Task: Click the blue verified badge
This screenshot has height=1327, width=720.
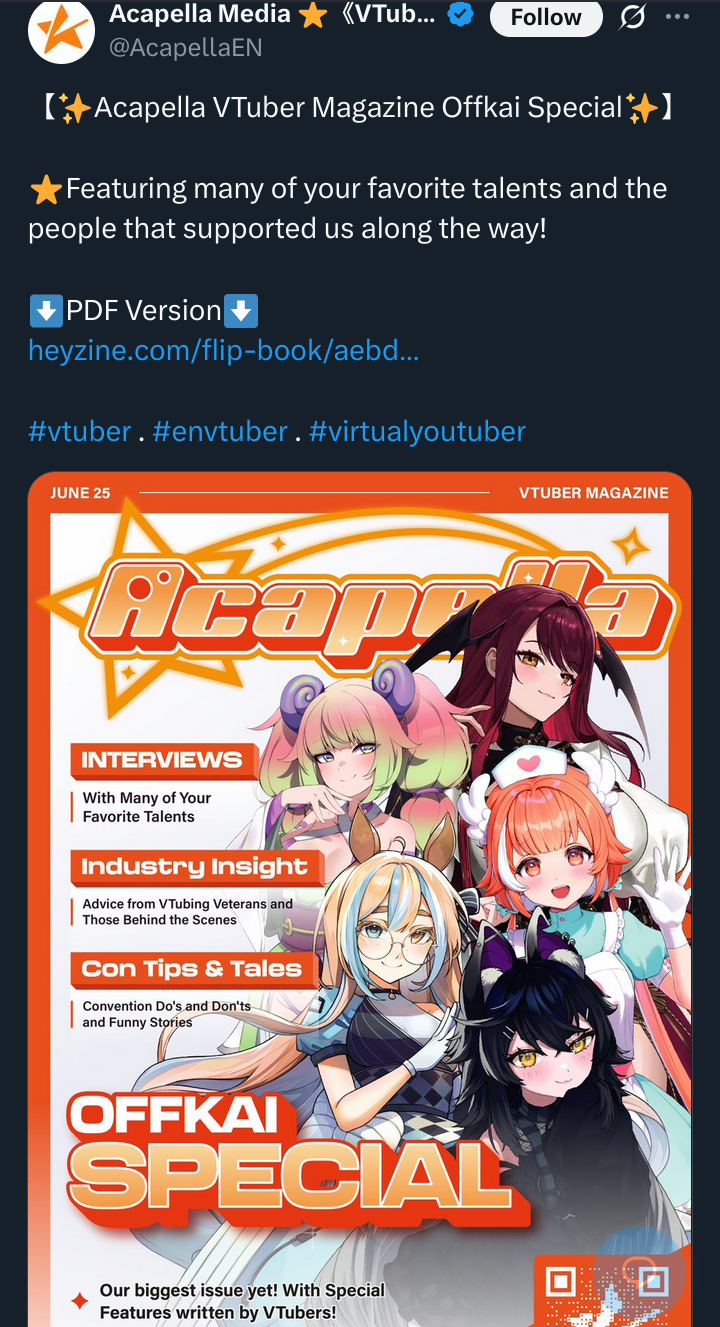Action: tap(460, 15)
